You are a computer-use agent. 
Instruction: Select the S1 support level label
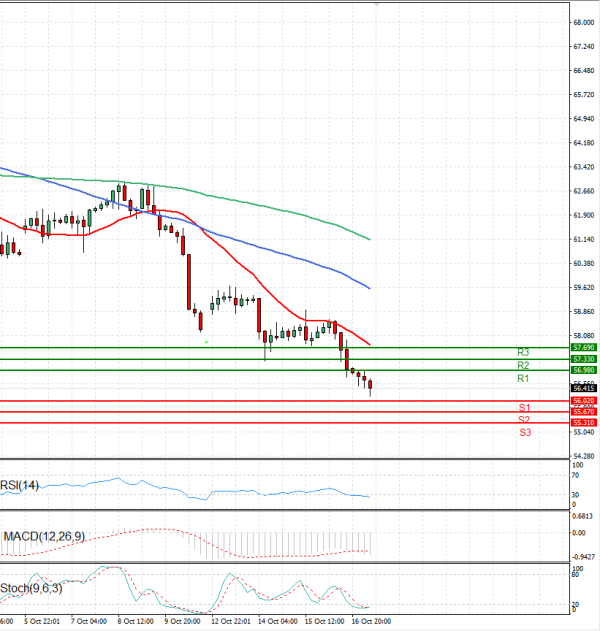coord(524,408)
